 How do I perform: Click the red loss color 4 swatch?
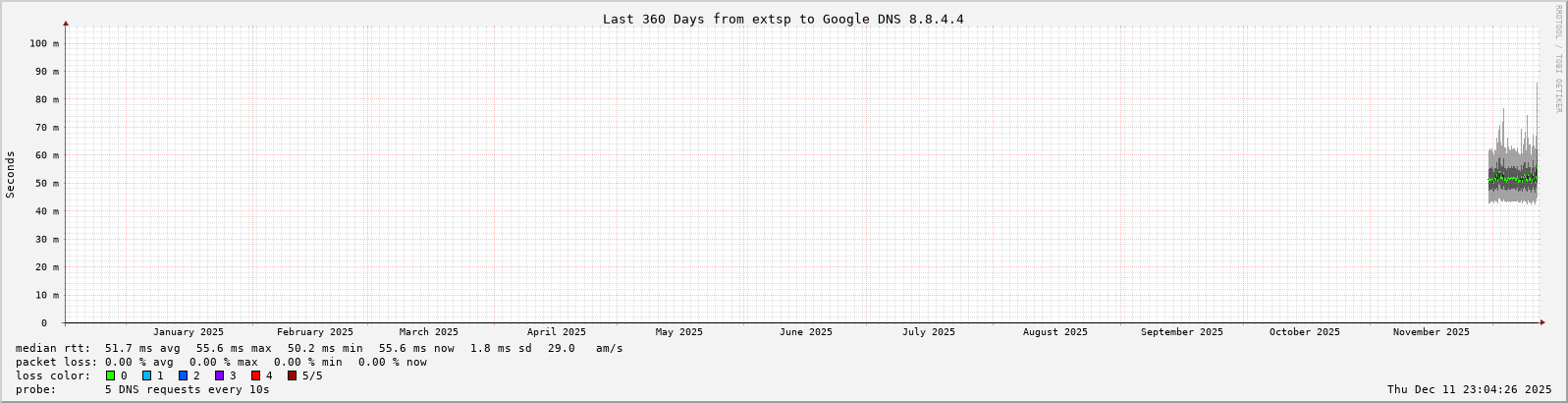pyautogui.click(x=255, y=375)
